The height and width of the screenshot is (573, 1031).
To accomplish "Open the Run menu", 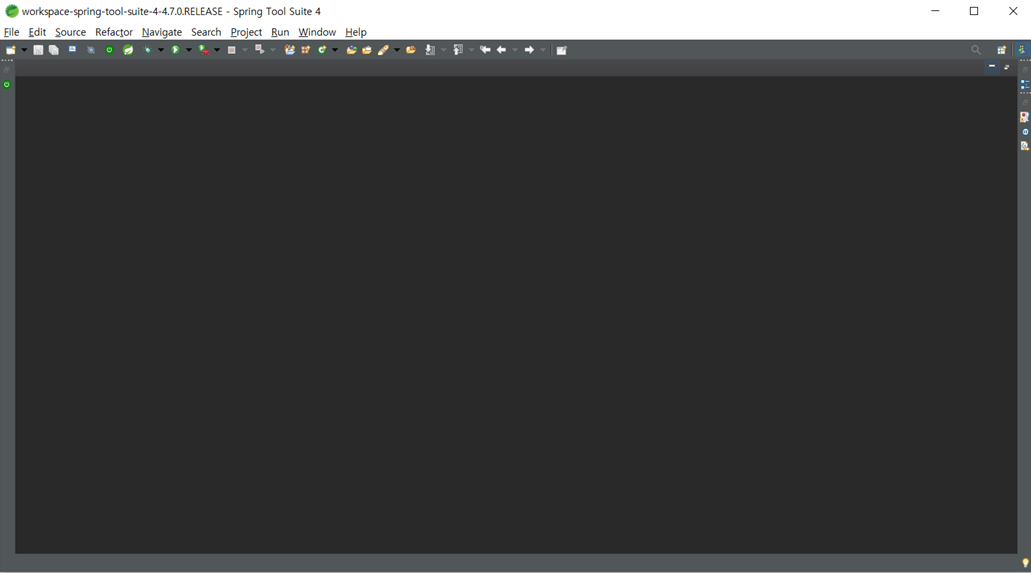I will pos(280,32).
